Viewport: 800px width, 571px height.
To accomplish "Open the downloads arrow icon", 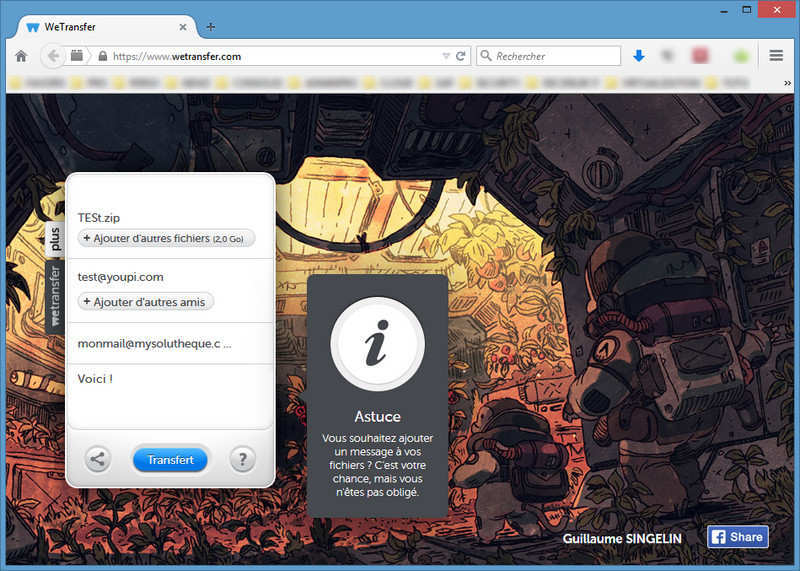I will click(x=639, y=56).
